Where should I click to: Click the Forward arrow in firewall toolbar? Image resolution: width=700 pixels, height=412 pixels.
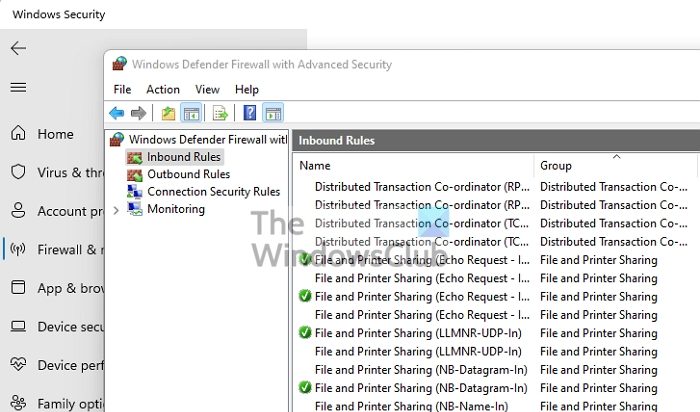point(138,113)
